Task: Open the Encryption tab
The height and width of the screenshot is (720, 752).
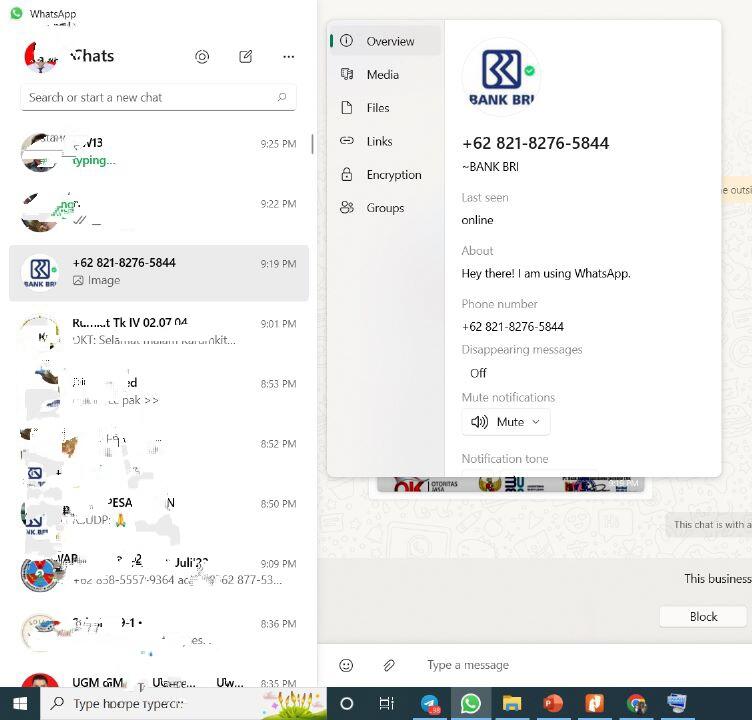Action: (384, 175)
